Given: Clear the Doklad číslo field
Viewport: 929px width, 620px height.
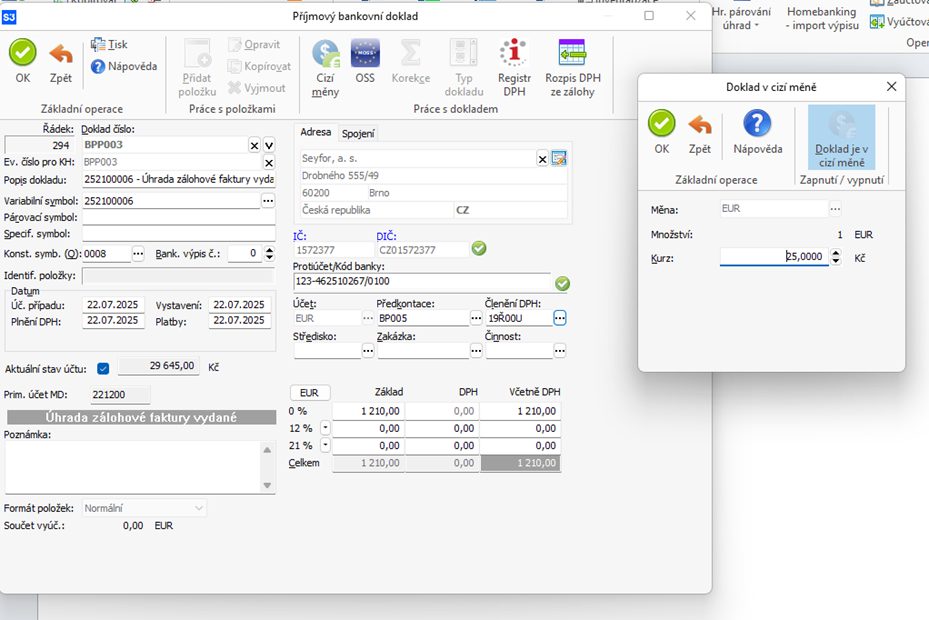Looking at the screenshot, I should 254,145.
